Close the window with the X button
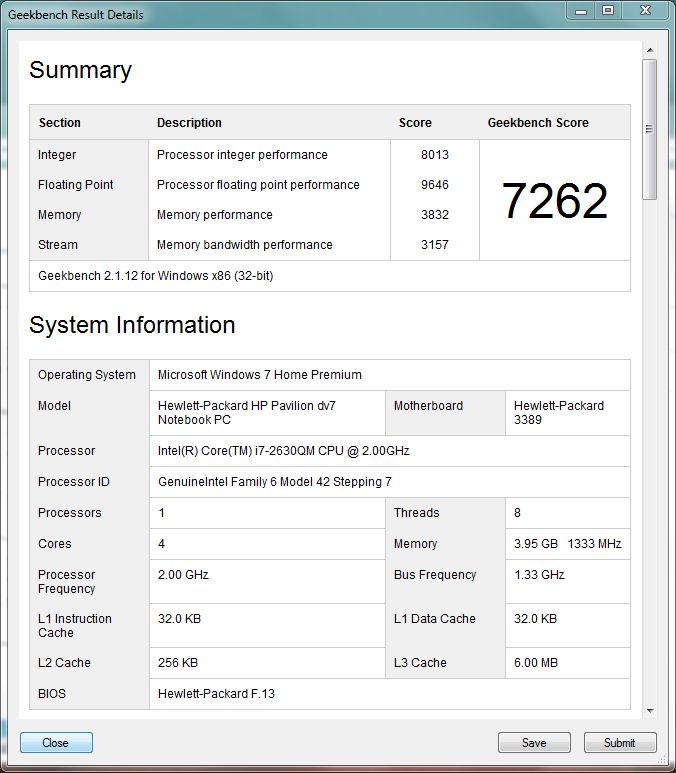 (645, 10)
